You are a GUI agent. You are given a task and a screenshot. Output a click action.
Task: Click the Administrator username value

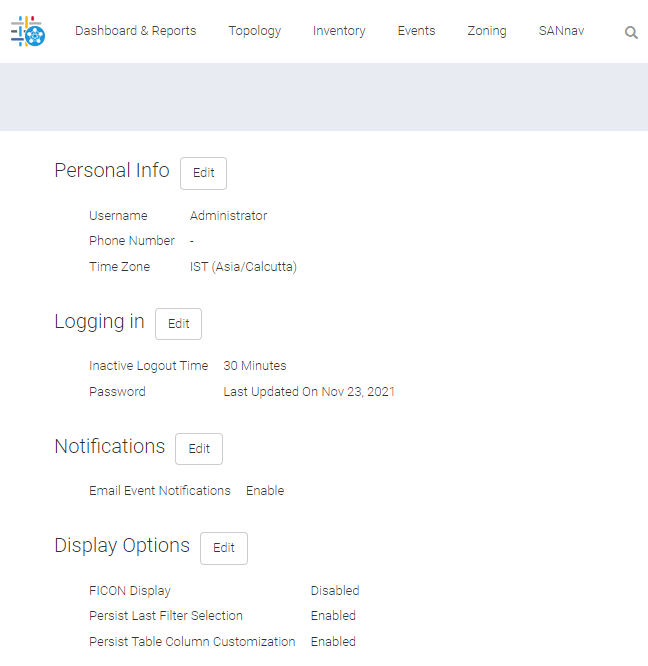pos(228,216)
